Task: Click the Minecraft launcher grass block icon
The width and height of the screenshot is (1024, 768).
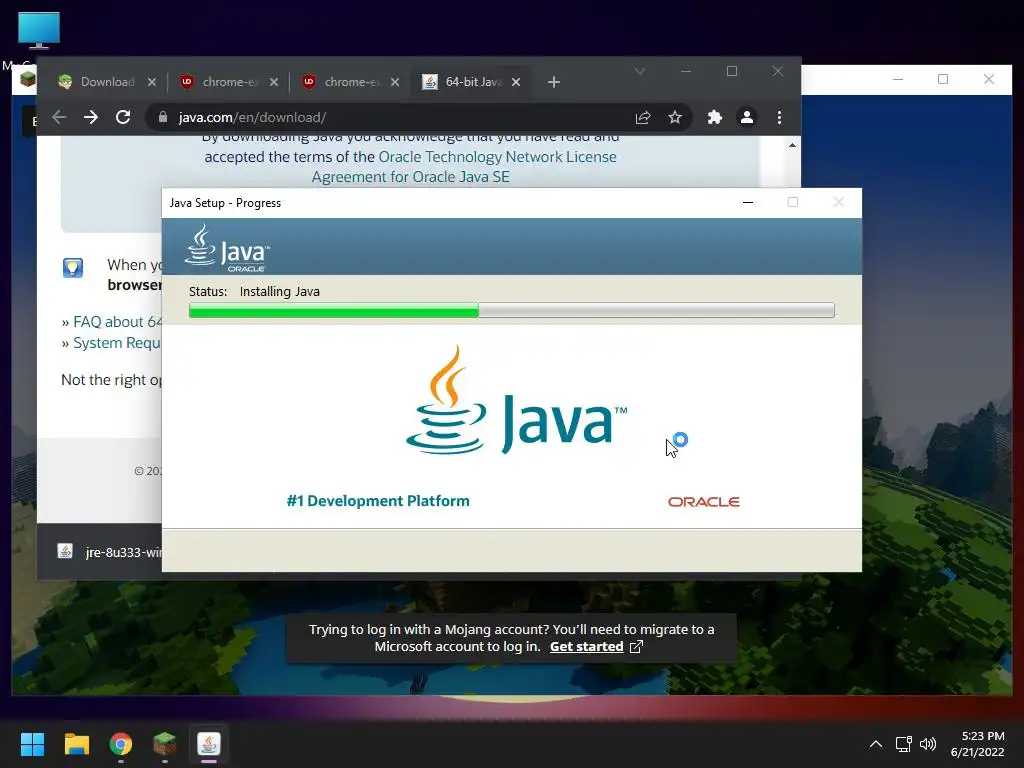Action: pos(27,79)
